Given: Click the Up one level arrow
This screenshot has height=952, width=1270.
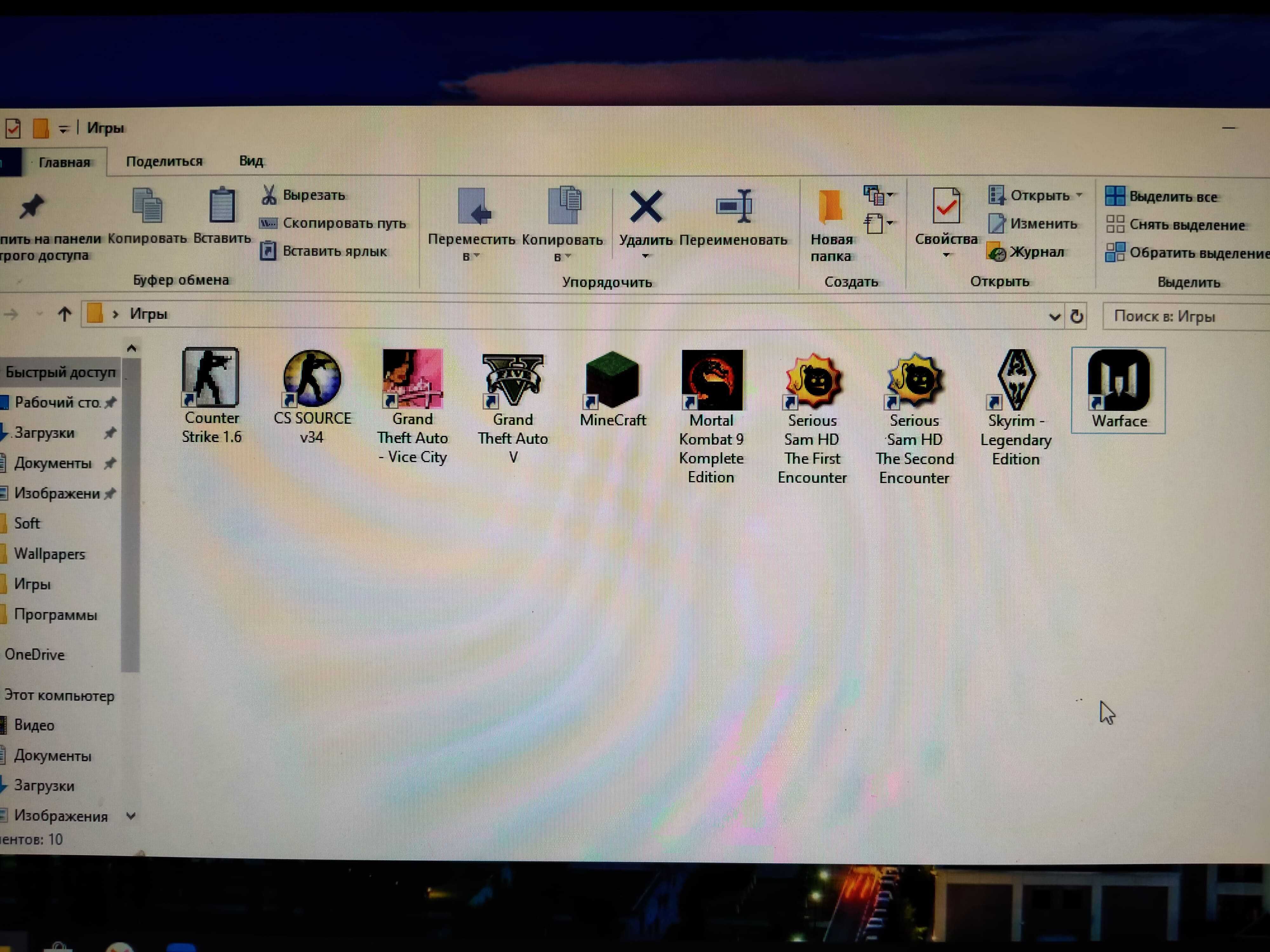Looking at the screenshot, I should [x=64, y=314].
